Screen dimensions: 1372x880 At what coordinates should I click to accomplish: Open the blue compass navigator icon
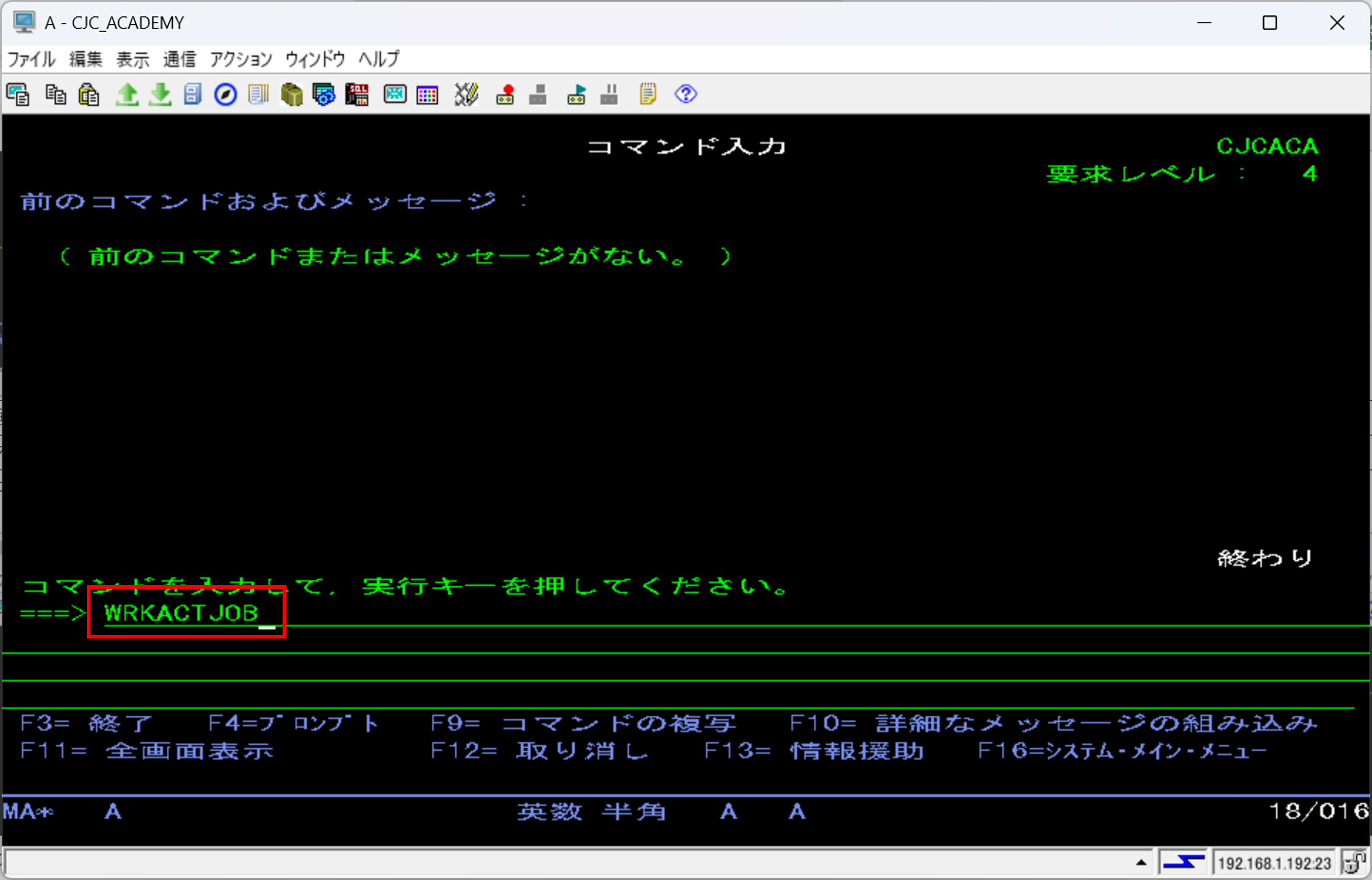click(x=225, y=94)
